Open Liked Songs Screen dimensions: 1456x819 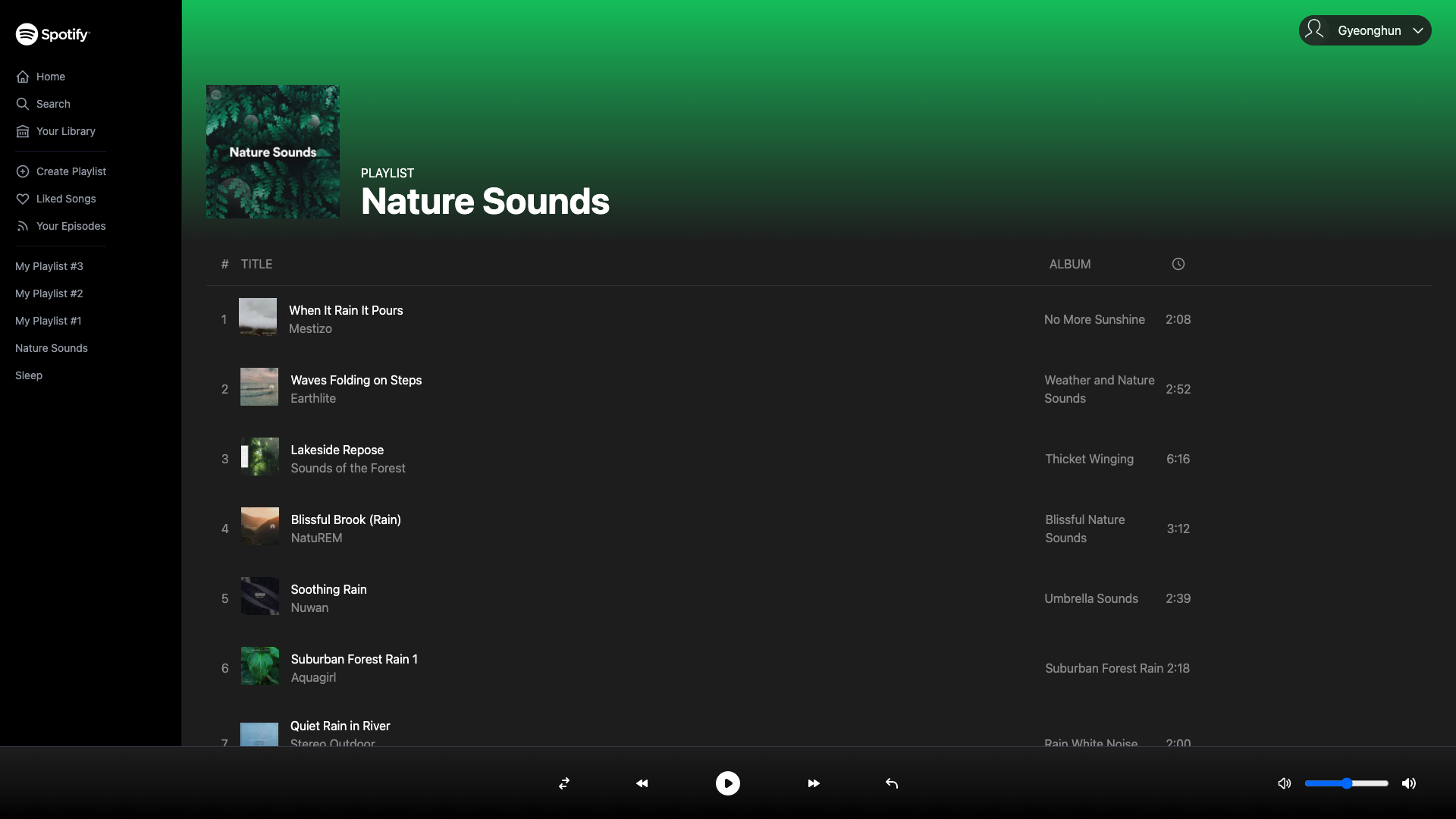[x=55, y=199]
